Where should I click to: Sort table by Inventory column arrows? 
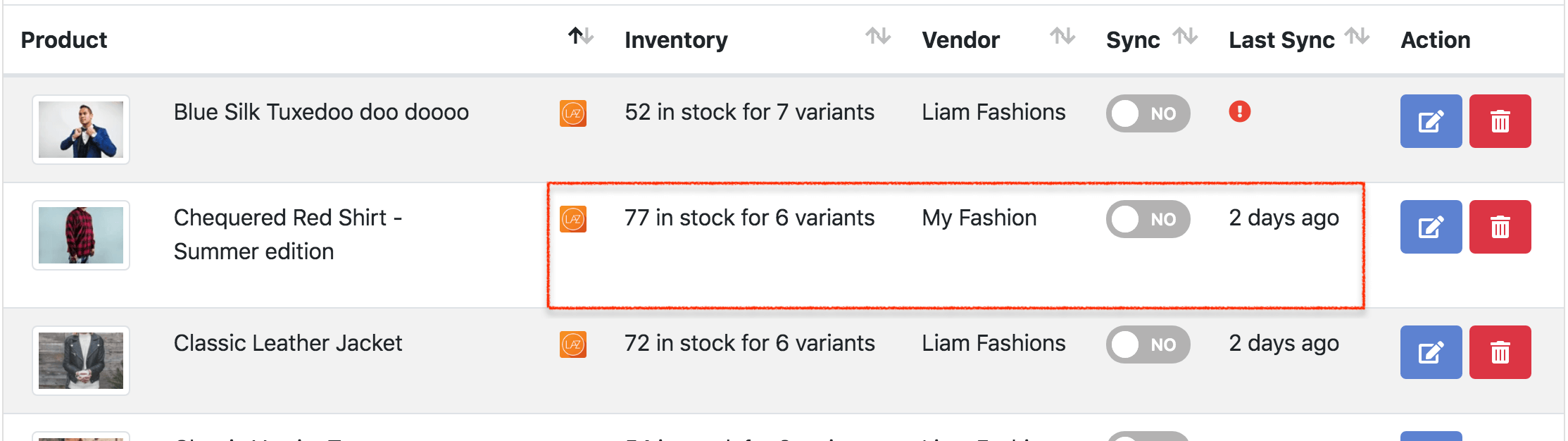(x=878, y=36)
